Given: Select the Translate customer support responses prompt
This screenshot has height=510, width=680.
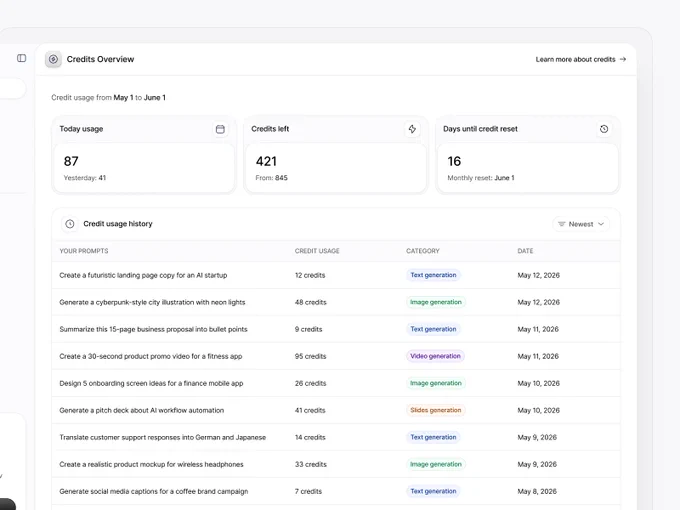Looking at the screenshot, I should point(163,437).
